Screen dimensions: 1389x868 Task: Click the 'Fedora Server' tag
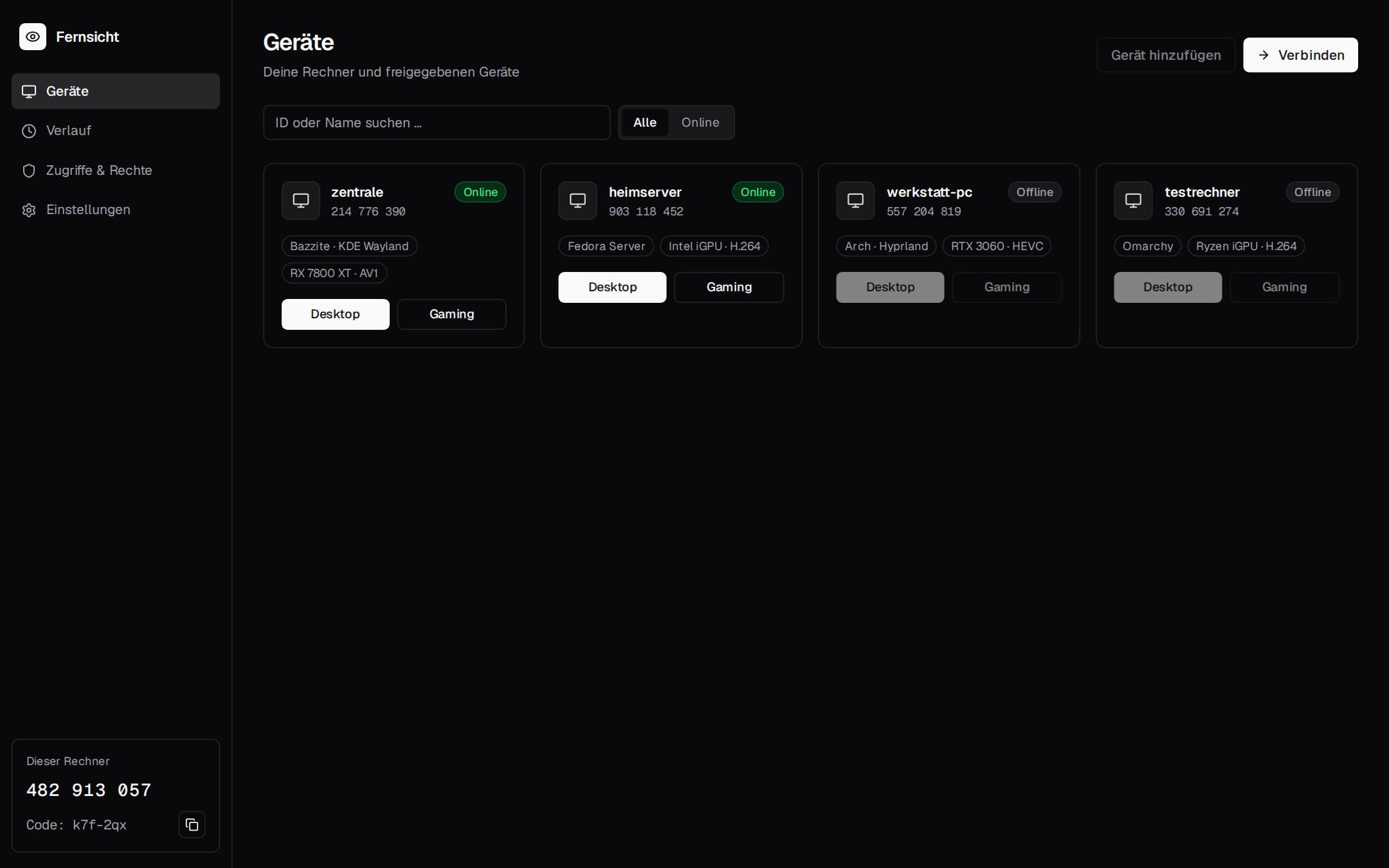[606, 246]
